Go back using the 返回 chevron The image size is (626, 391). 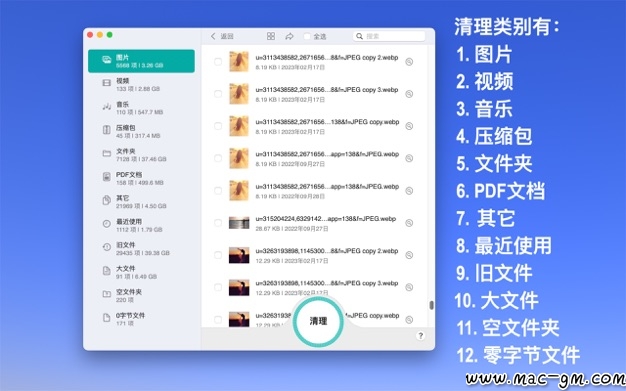213,36
